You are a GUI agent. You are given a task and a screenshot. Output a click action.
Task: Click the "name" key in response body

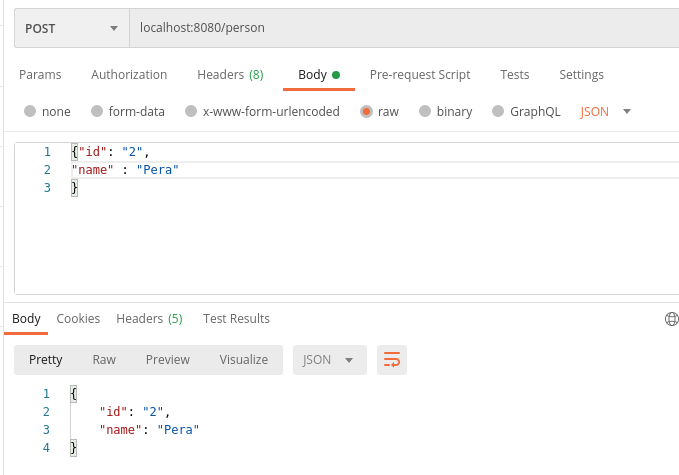pos(121,430)
